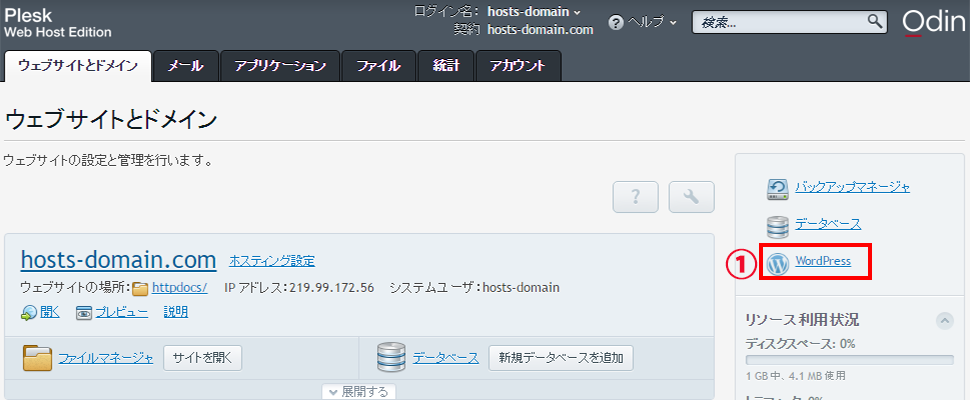Expand domain section with 展開する

coord(359,392)
